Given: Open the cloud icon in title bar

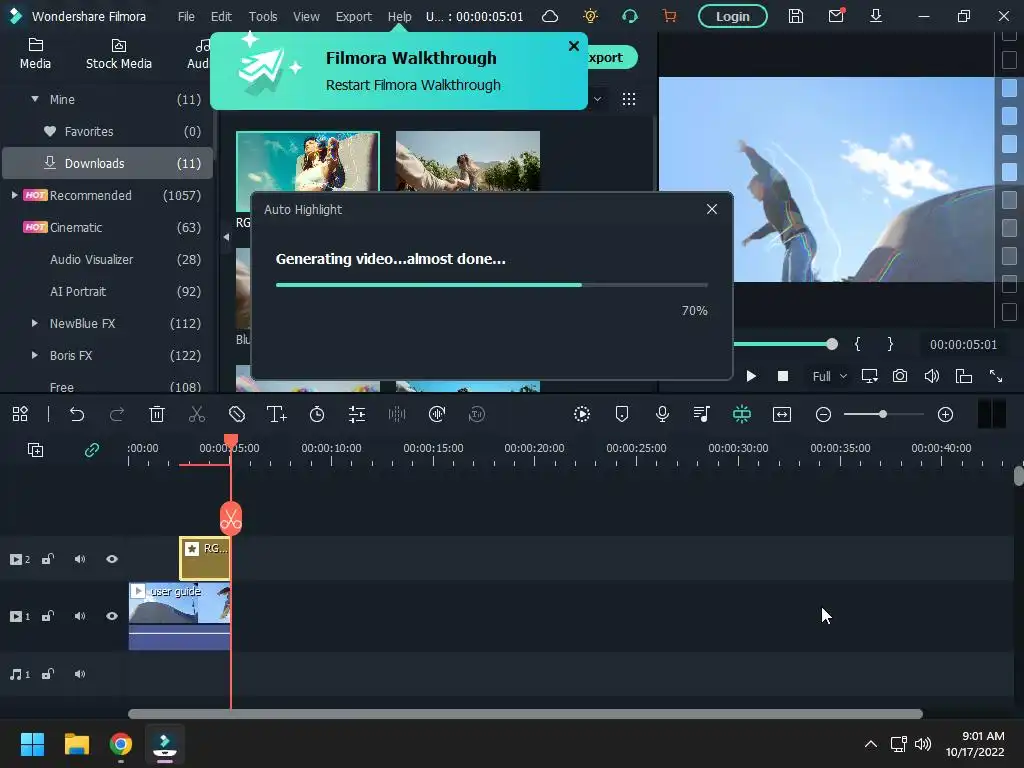Looking at the screenshot, I should coord(550,16).
